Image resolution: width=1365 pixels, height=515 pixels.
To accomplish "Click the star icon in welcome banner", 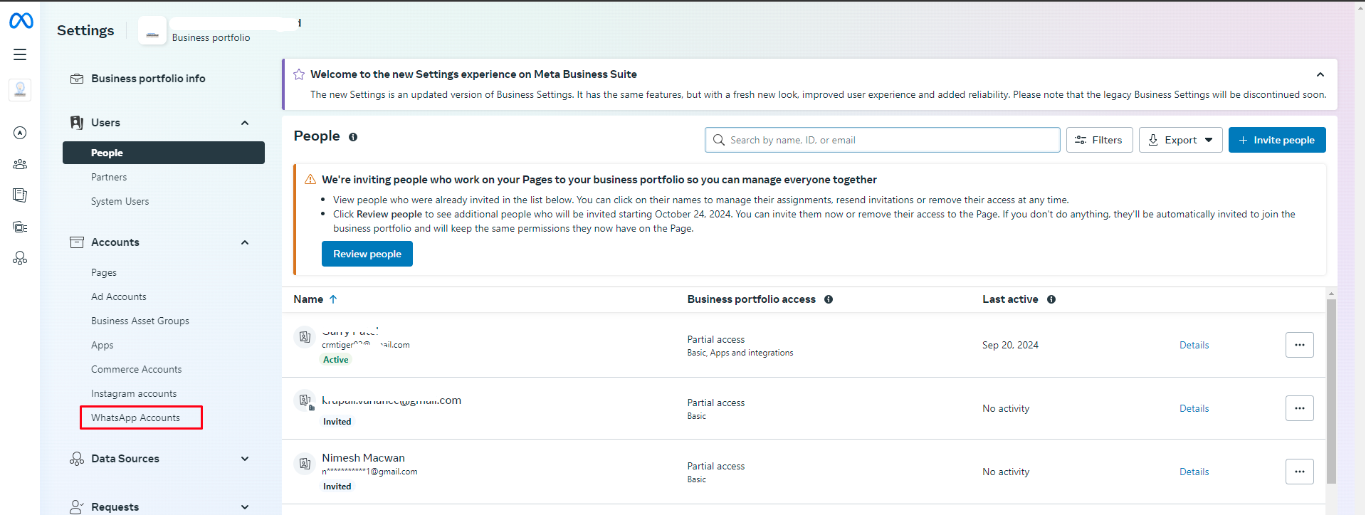I will (299, 74).
